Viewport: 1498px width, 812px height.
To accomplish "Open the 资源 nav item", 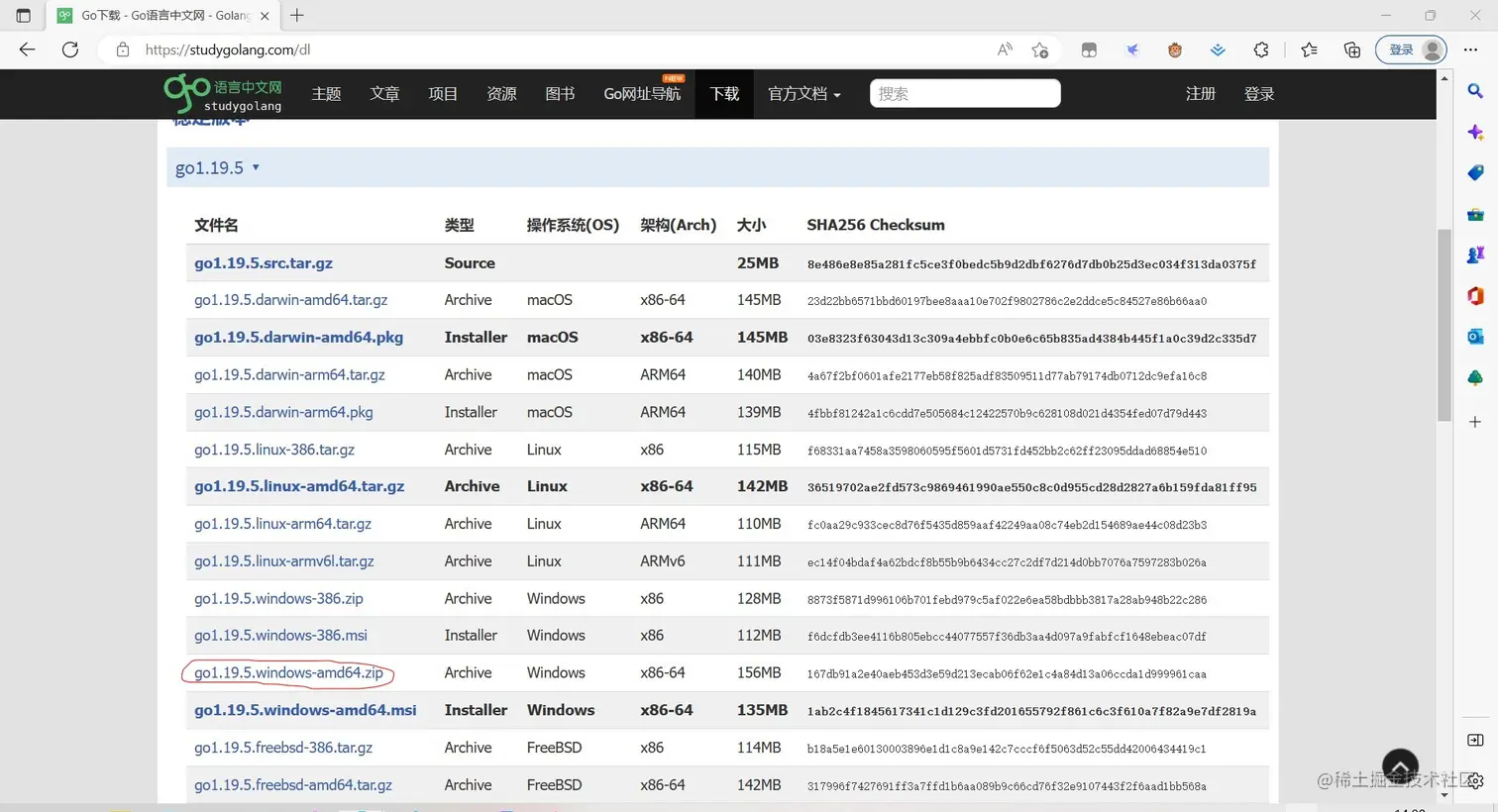I will point(501,94).
